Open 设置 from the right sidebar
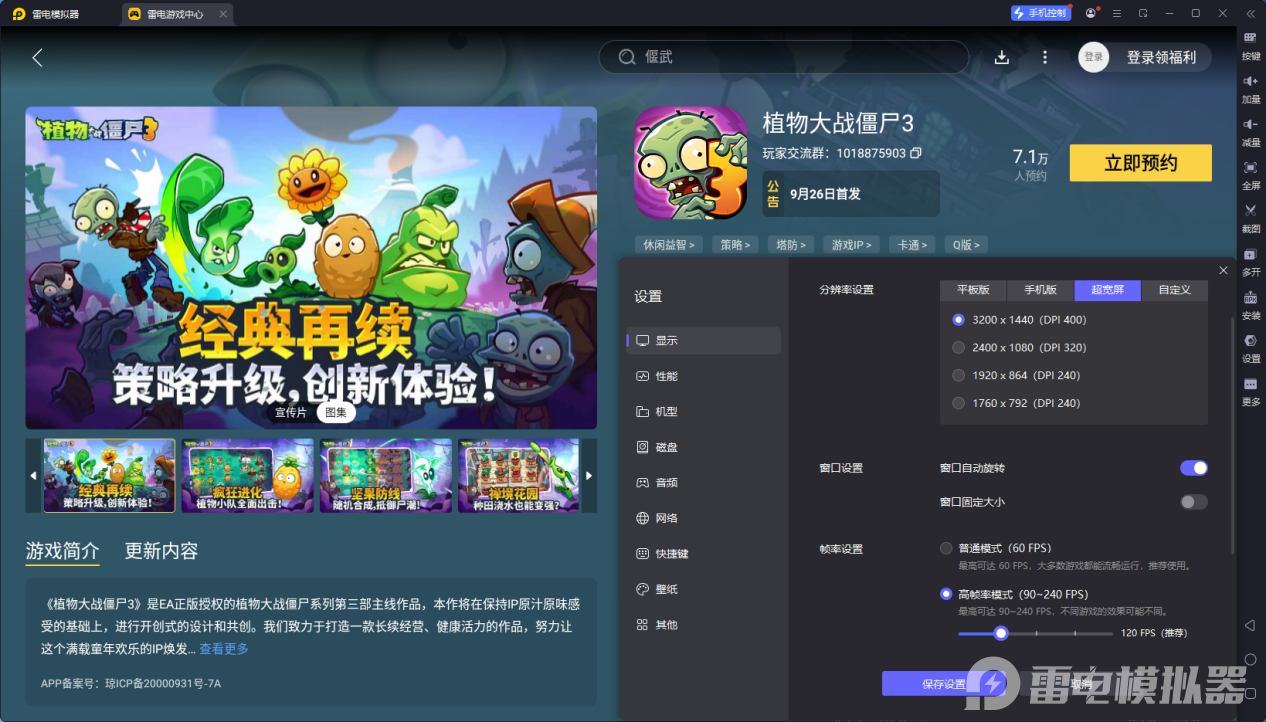 [1250, 340]
